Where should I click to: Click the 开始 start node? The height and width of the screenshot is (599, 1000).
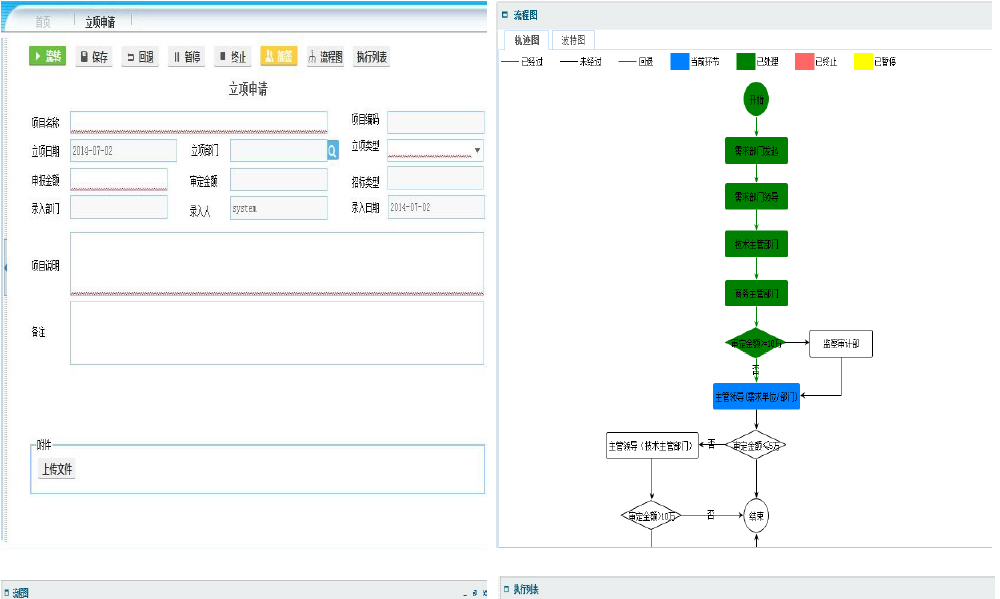coord(756,100)
